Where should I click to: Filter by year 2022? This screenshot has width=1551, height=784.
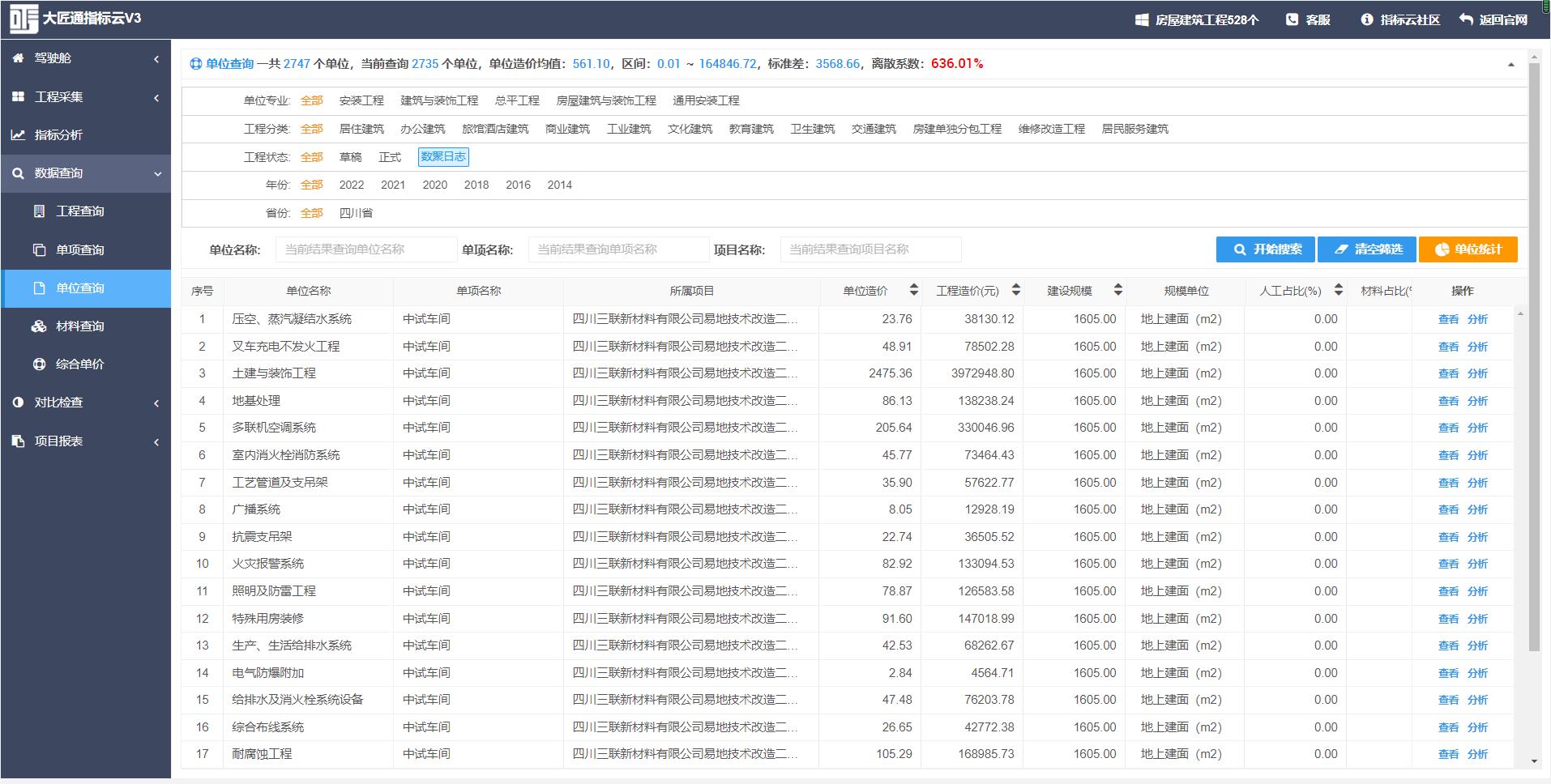pyautogui.click(x=352, y=185)
